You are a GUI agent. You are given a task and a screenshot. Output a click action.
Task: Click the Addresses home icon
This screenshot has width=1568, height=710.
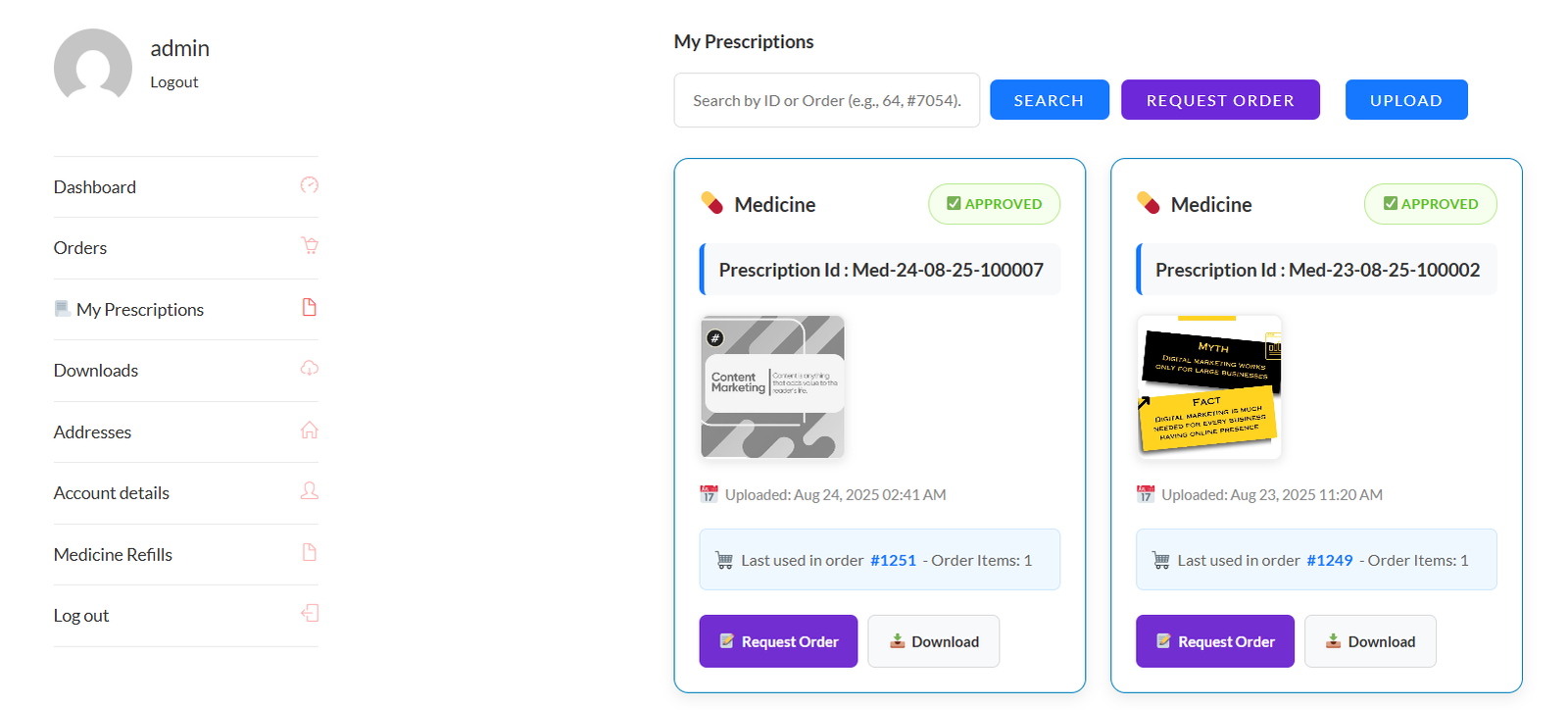click(x=309, y=431)
